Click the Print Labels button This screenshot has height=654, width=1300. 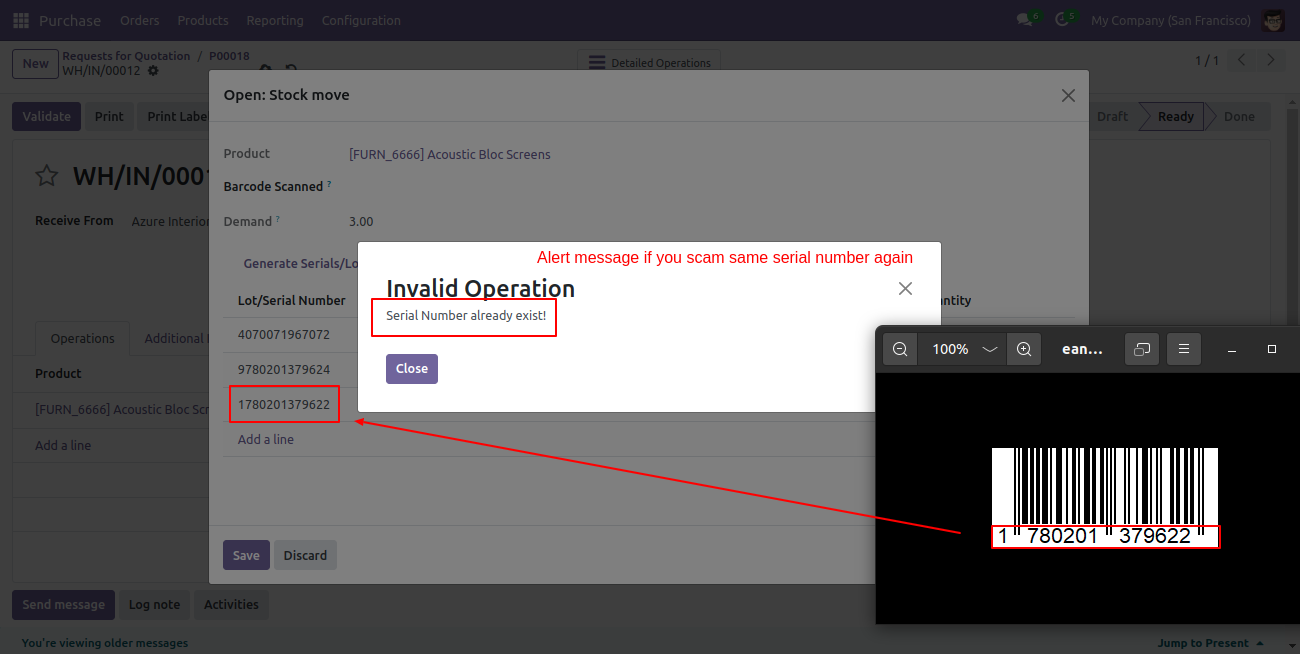[x=174, y=116]
